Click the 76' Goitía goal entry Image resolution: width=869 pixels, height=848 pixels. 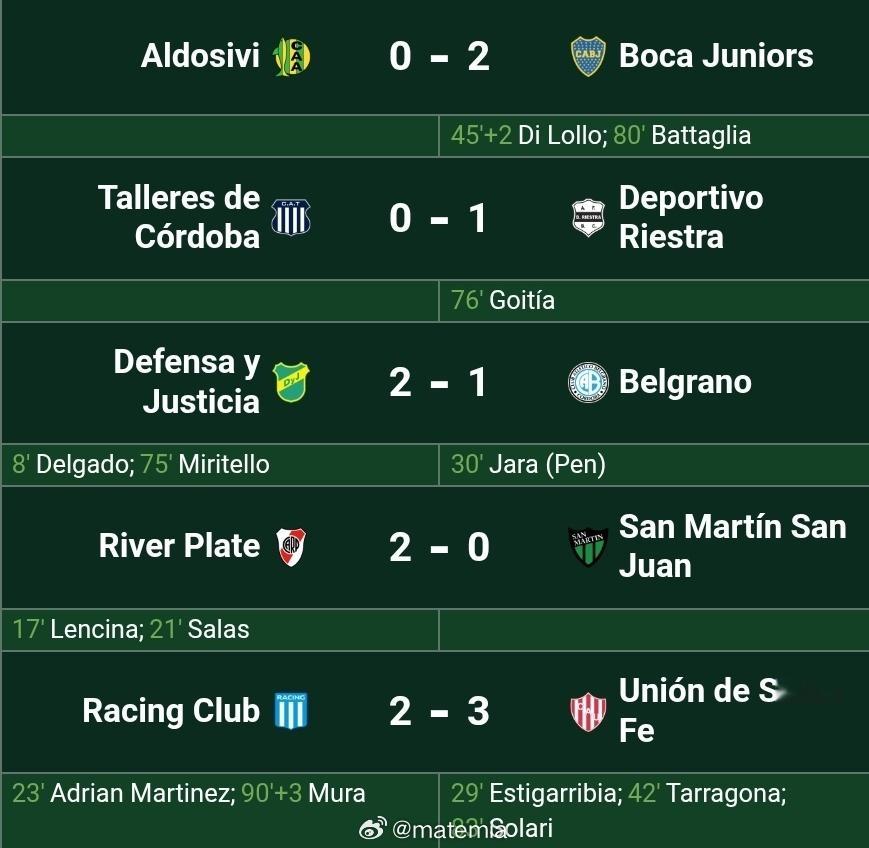[x=503, y=300]
